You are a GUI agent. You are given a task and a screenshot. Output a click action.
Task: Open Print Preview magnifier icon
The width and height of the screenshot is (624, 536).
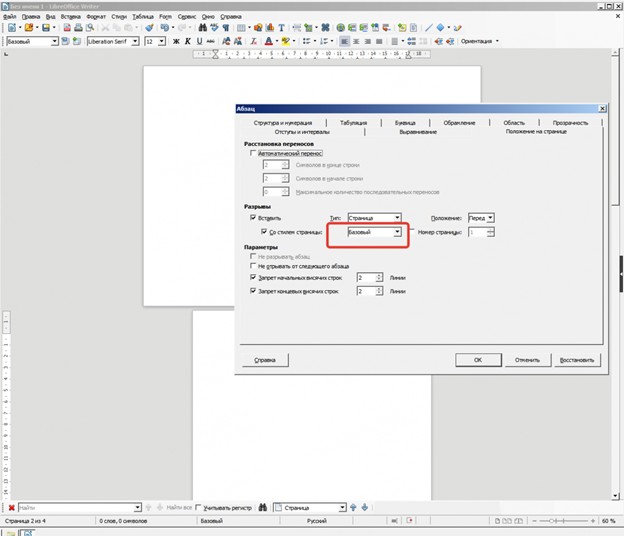coord(90,27)
